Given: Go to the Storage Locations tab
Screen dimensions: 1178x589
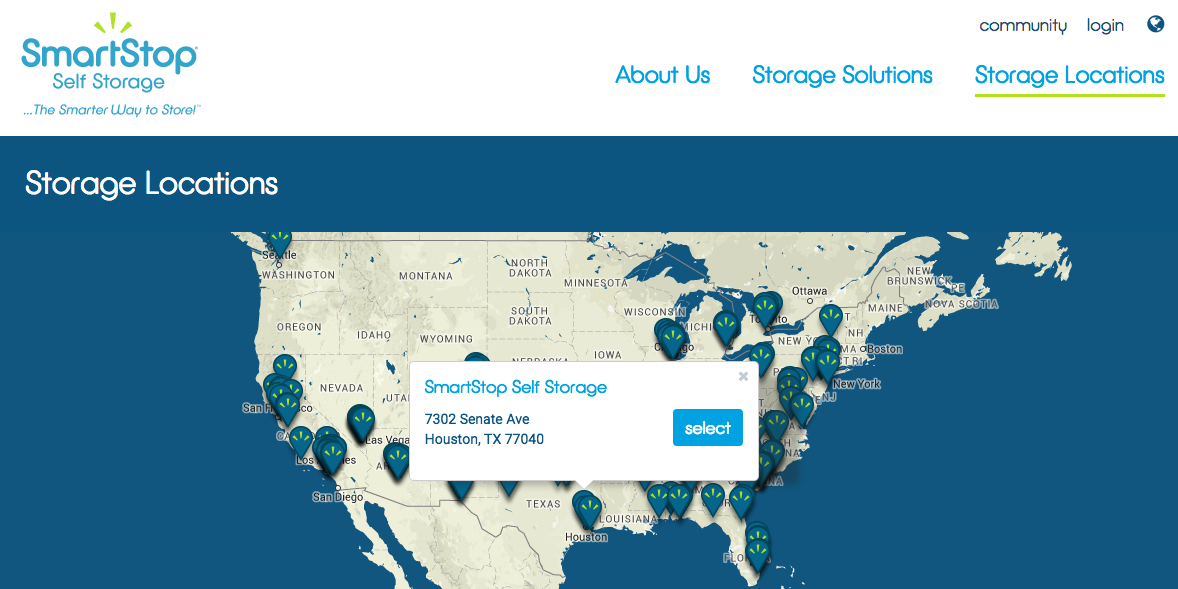Looking at the screenshot, I should [x=1069, y=75].
